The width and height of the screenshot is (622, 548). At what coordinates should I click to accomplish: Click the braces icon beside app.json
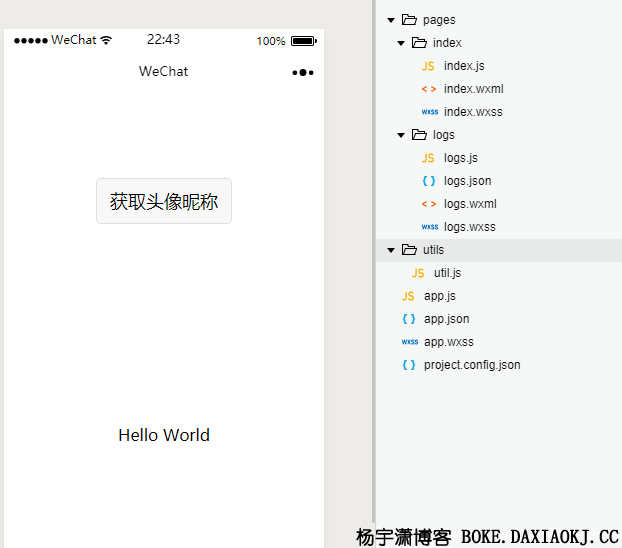click(x=409, y=319)
